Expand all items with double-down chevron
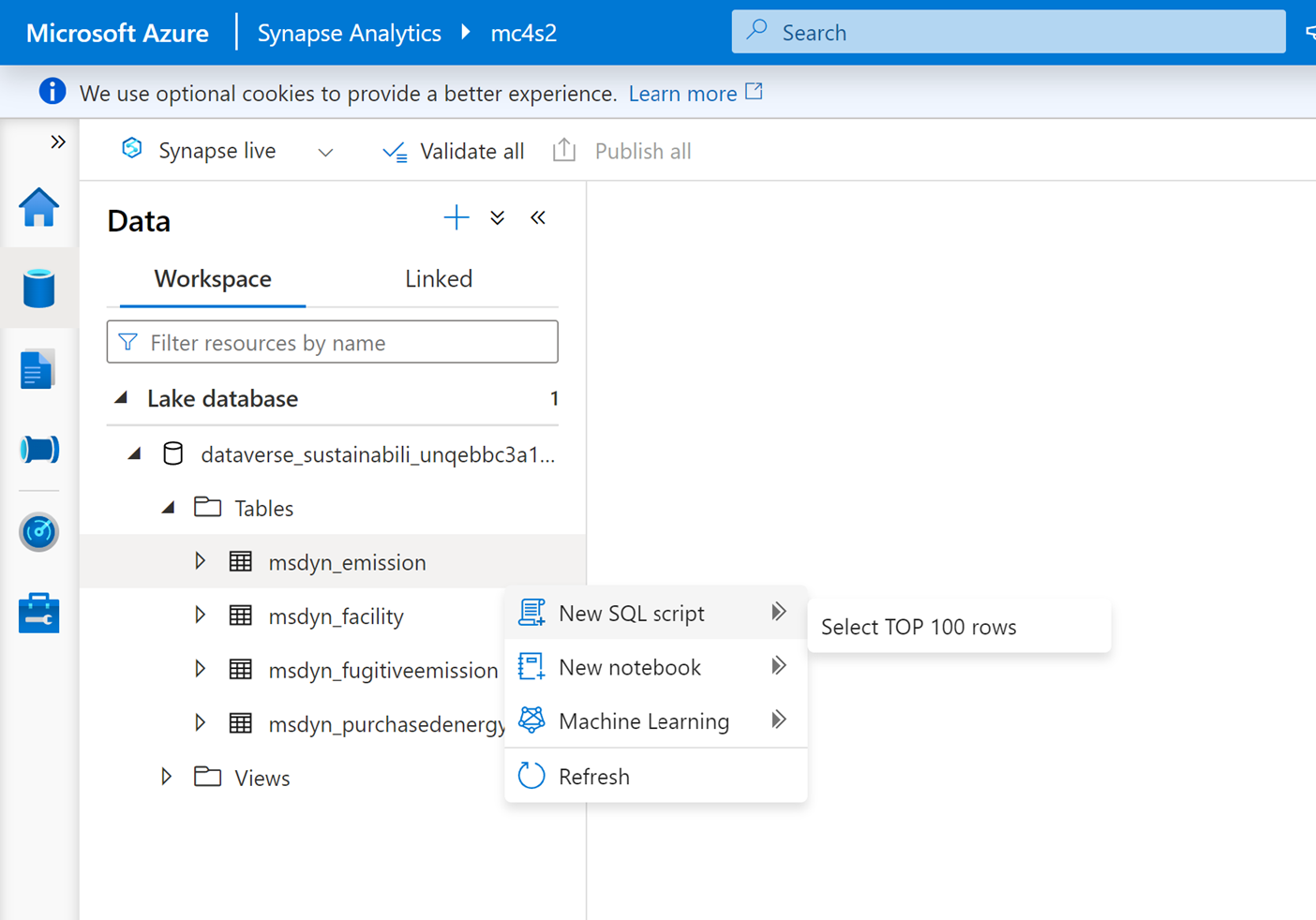Screen dimensions: 1316x920 pyautogui.click(x=498, y=218)
